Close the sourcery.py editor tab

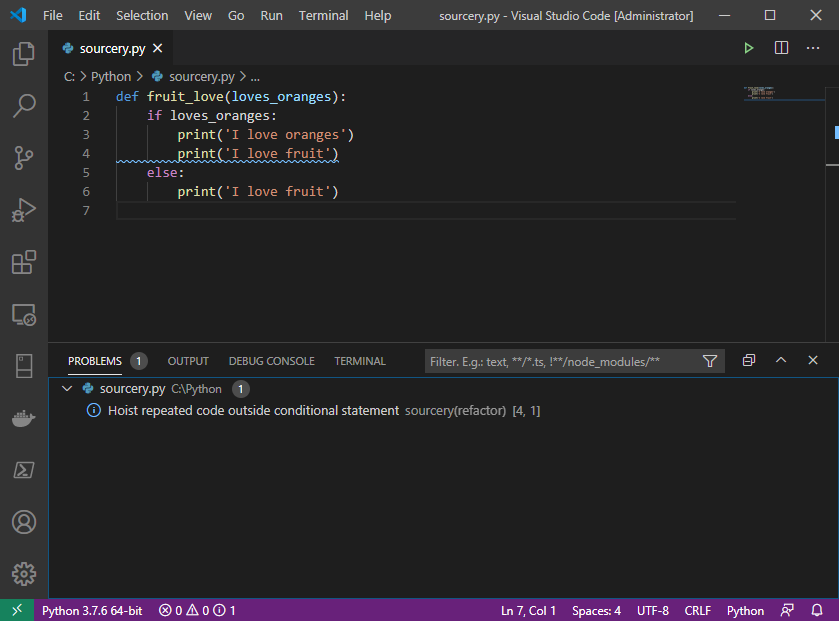[157, 48]
